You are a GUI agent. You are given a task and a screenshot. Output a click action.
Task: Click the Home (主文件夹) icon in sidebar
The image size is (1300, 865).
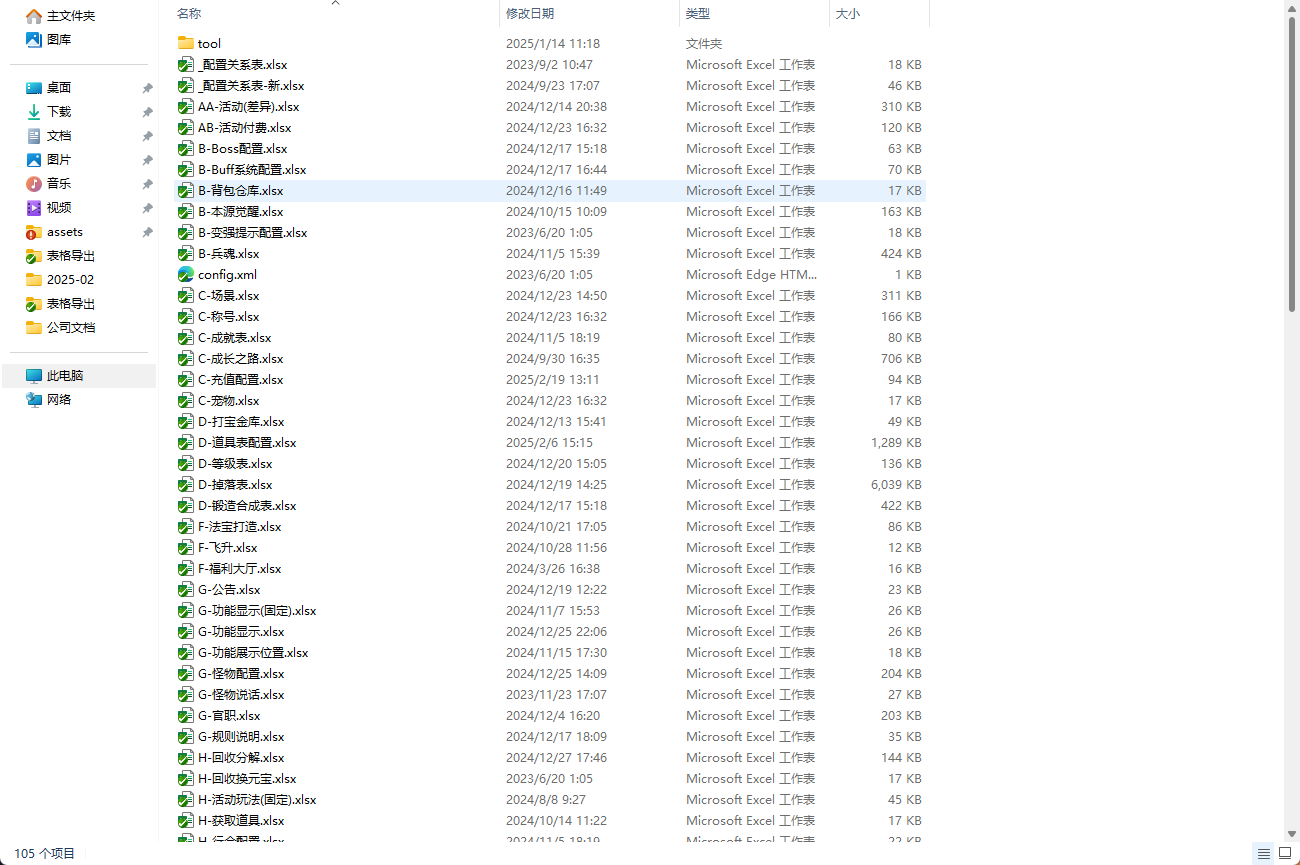(x=34, y=16)
